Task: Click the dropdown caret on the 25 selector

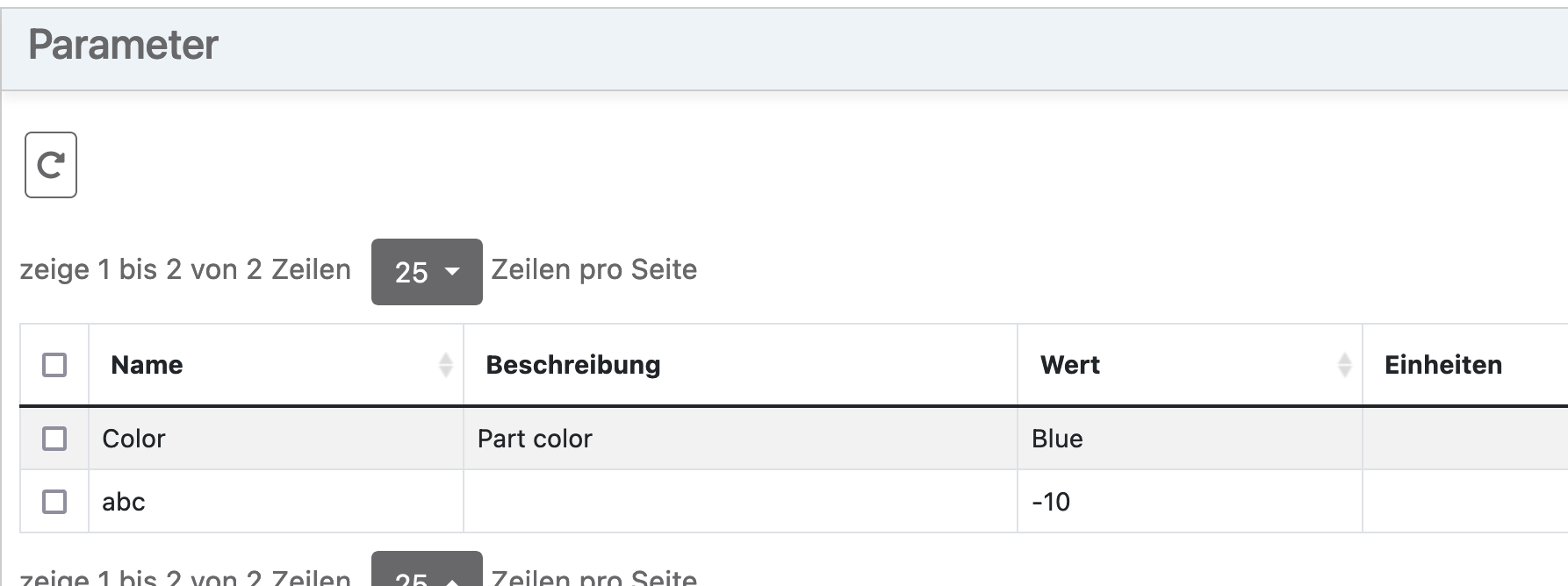Action: pos(453,272)
